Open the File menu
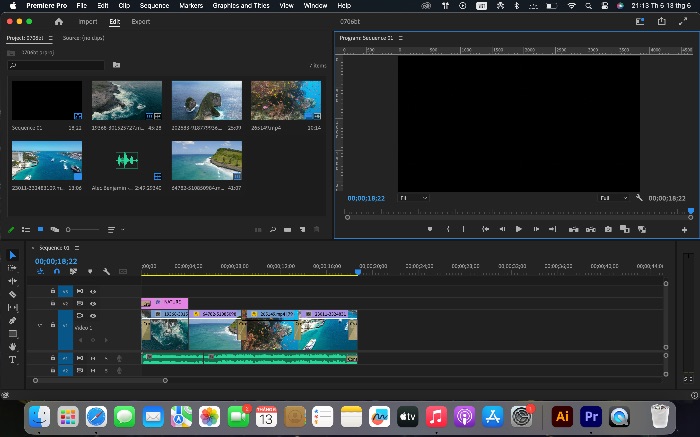The width and height of the screenshot is (700, 437). tap(82, 6)
